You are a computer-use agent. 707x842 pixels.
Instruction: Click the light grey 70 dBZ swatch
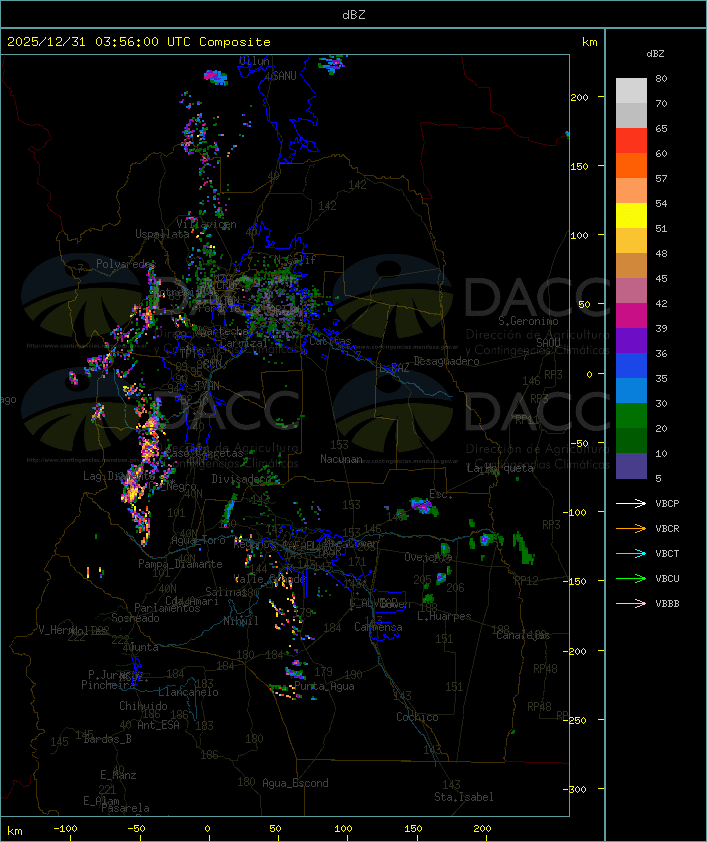point(631,91)
